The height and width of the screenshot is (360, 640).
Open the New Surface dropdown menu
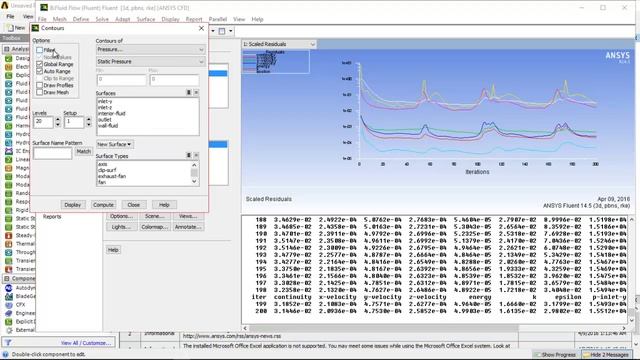[x=114, y=144]
